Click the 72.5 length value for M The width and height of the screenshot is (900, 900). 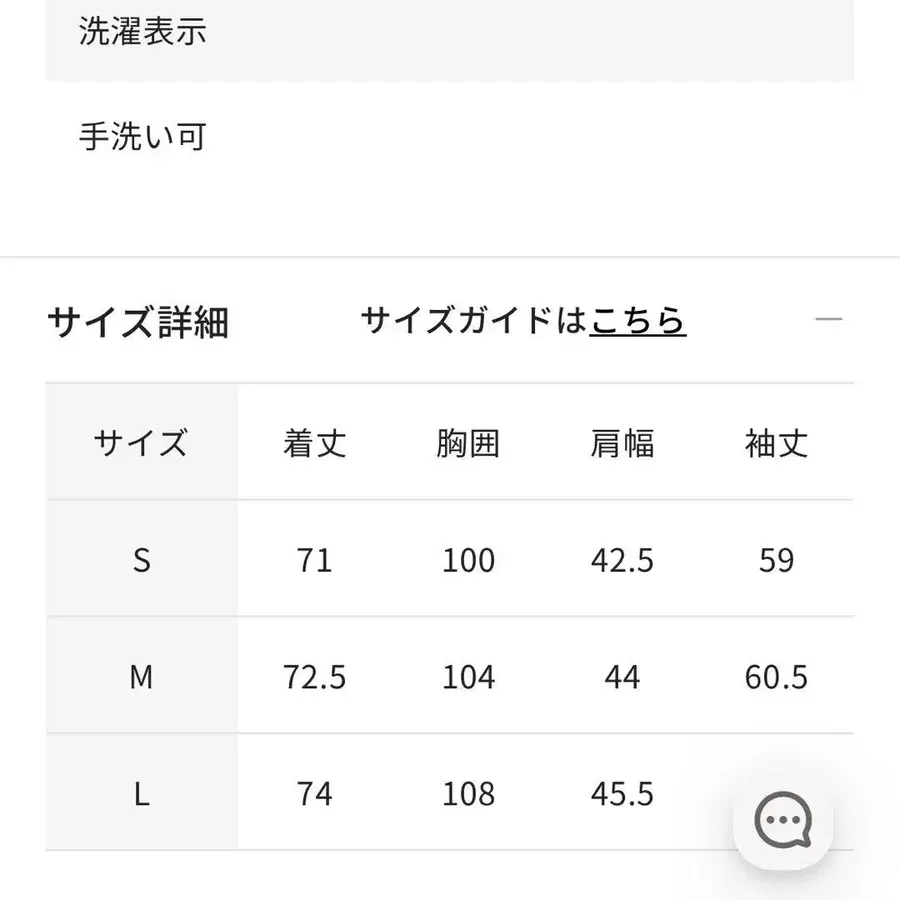314,677
